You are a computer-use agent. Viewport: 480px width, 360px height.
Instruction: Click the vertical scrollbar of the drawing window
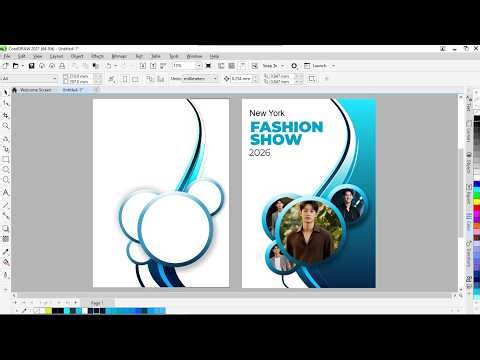pos(461,192)
